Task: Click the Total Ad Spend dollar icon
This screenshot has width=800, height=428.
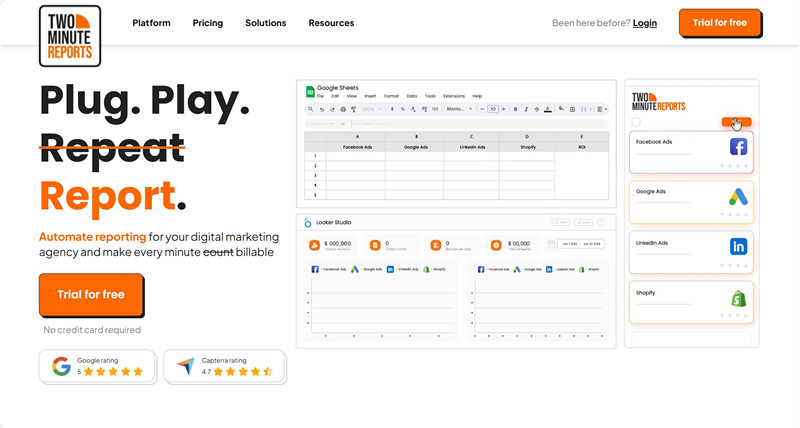Action: [x=496, y=245]
